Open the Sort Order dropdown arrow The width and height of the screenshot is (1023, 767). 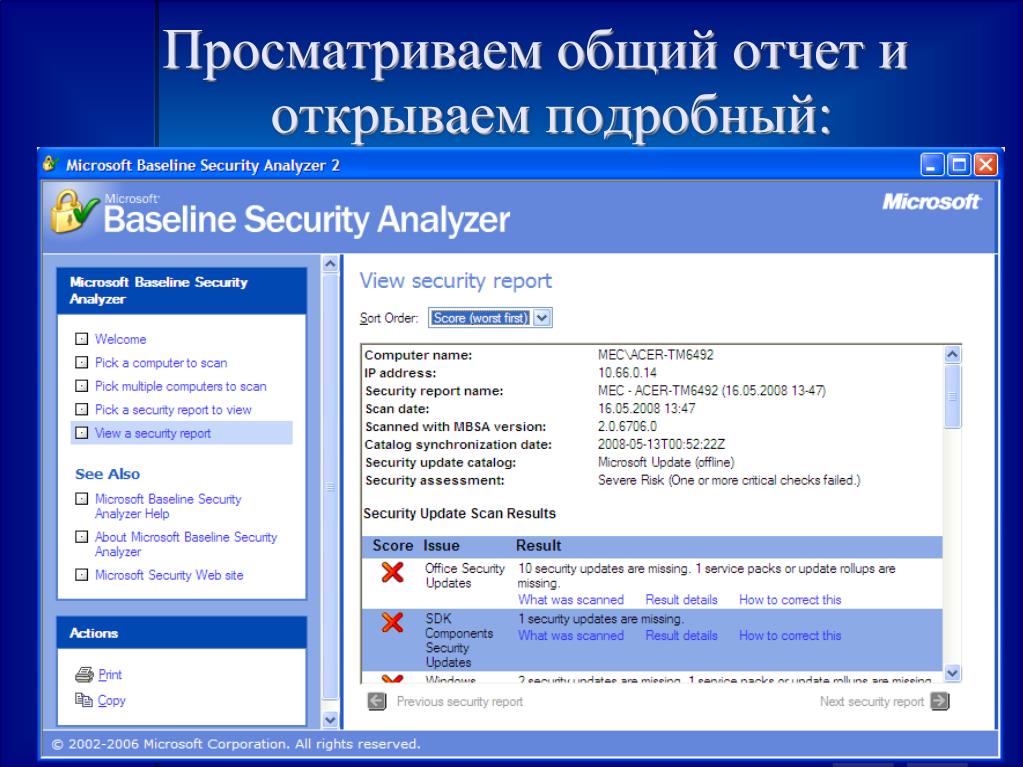point(542,318)
